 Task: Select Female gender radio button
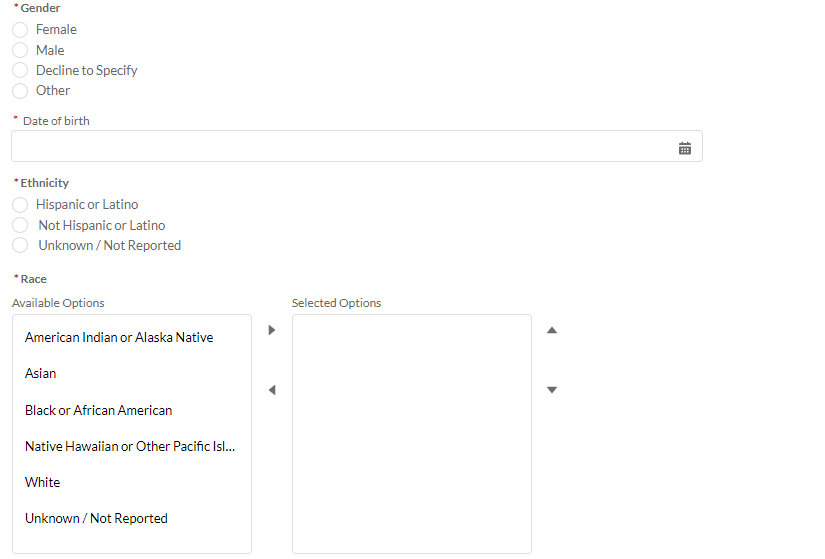coord(20,30)
